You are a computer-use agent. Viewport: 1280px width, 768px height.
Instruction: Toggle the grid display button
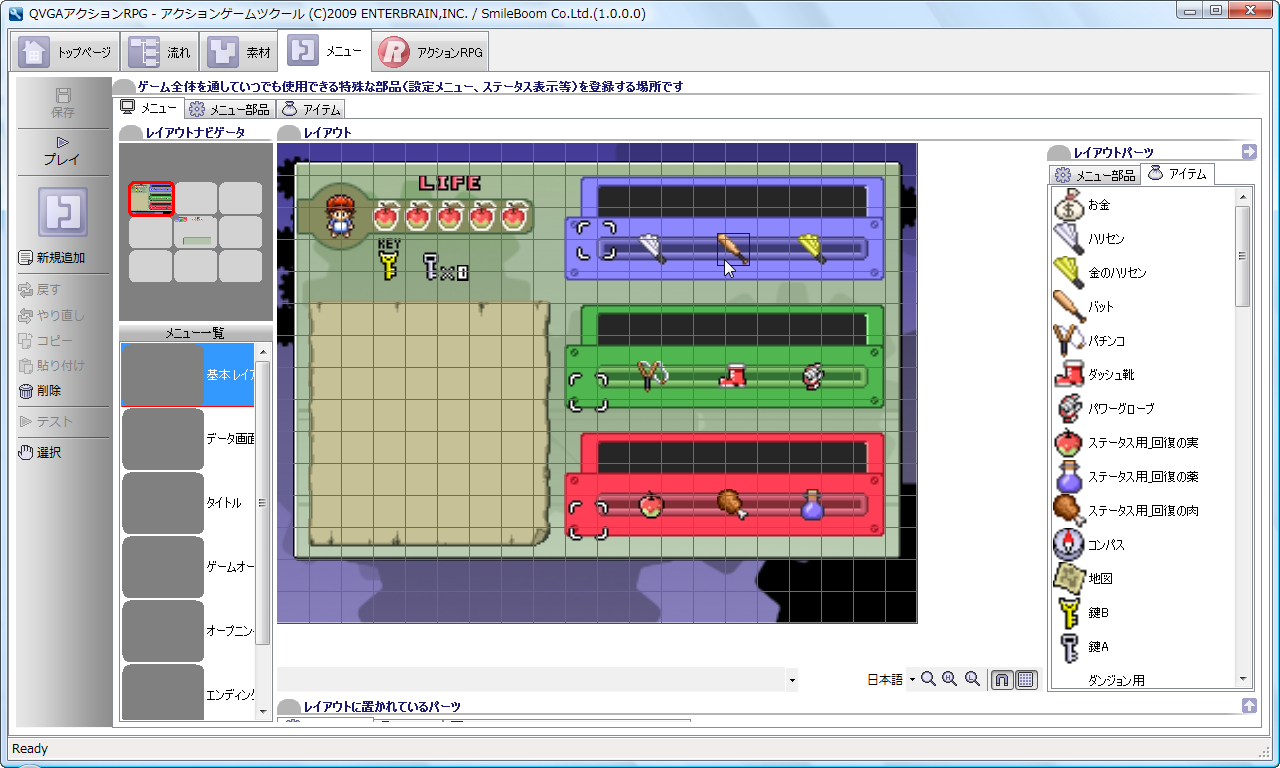tap(1026, 680)
